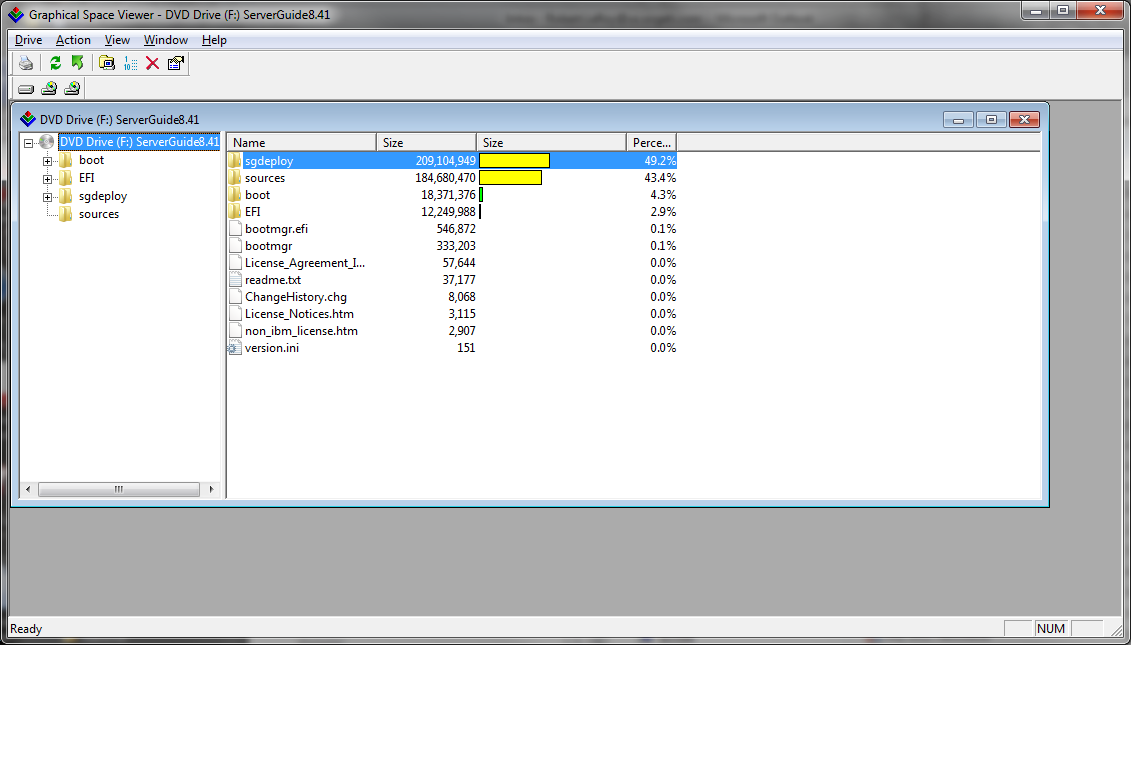Select the EFI folder in the tree
This screenshot has width=1131, height=768.
(87, 178)
